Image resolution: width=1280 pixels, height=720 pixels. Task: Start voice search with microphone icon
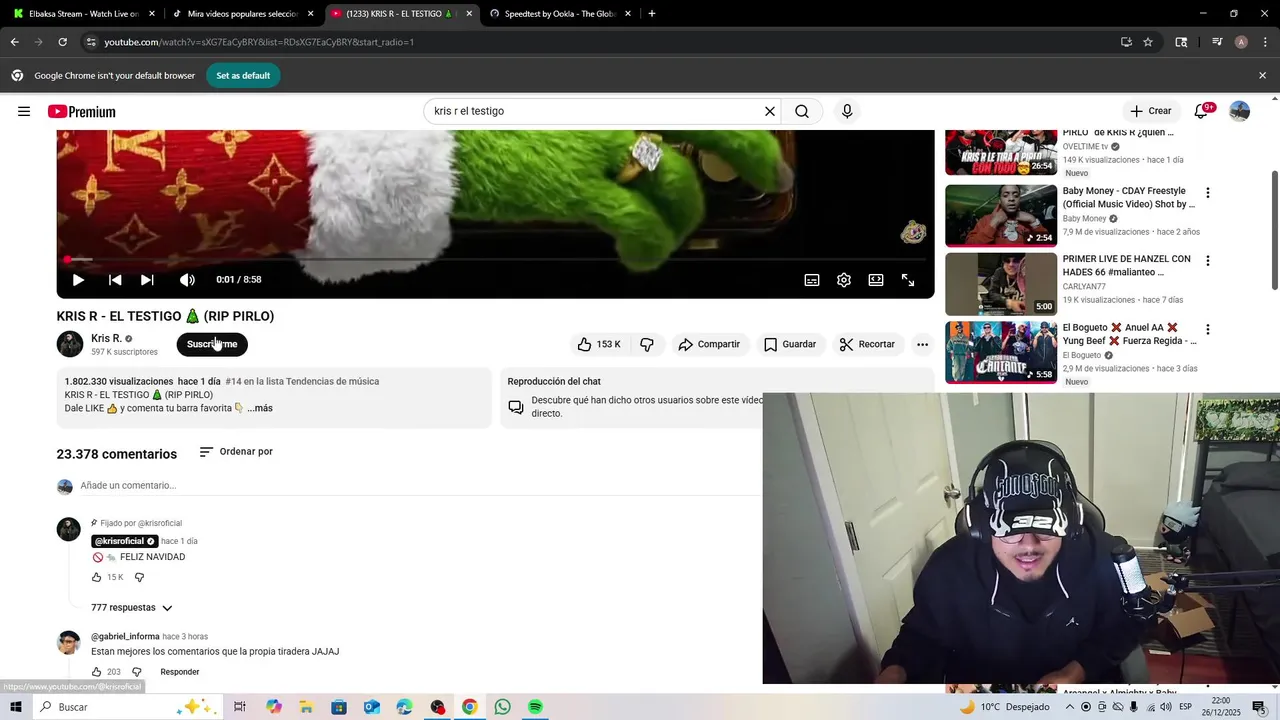pyautogui.click(x=847, y=111)
